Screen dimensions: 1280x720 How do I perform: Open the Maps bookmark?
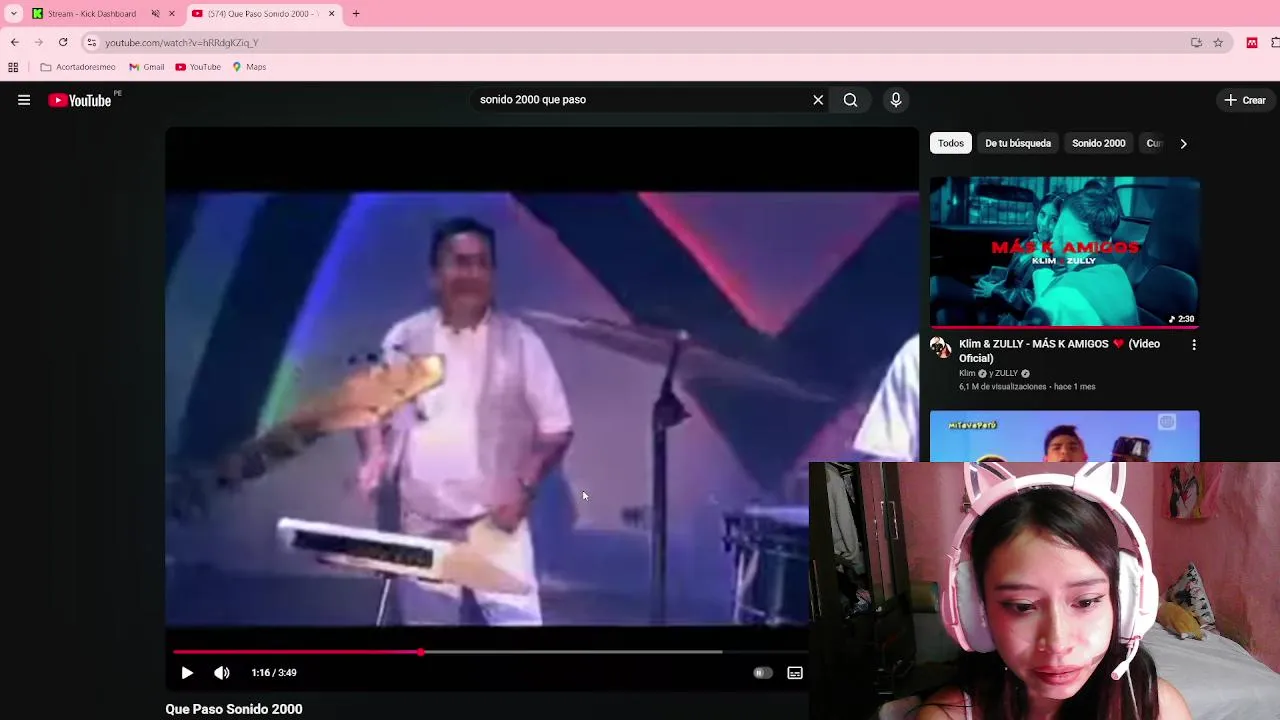[x=249, y=67]
